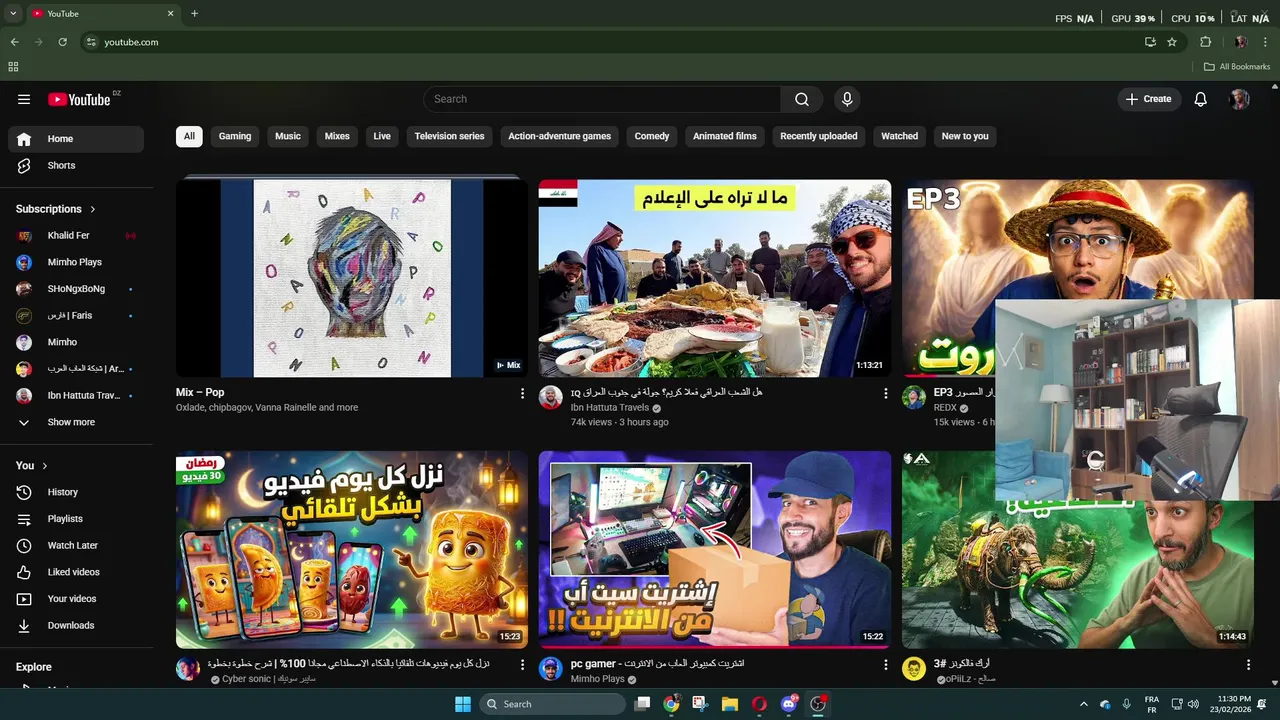The image size is (1280, 720).
Task: Open Khalid Fer subscription channel
Action: 76,235
